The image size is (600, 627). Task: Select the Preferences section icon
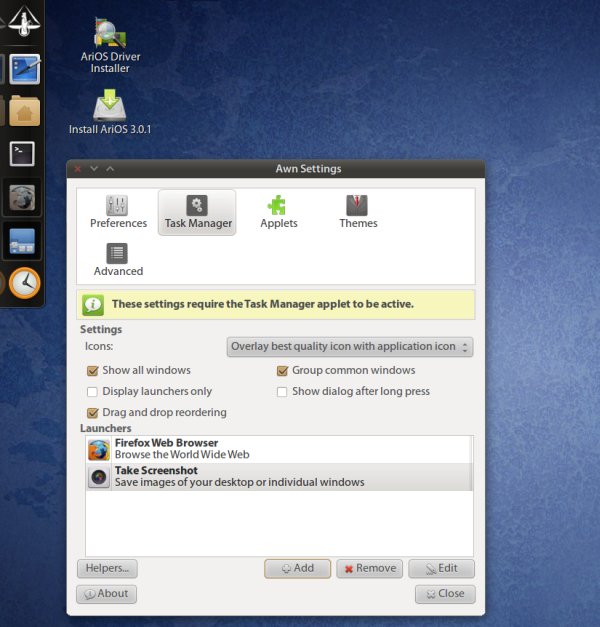click(118, 212)
